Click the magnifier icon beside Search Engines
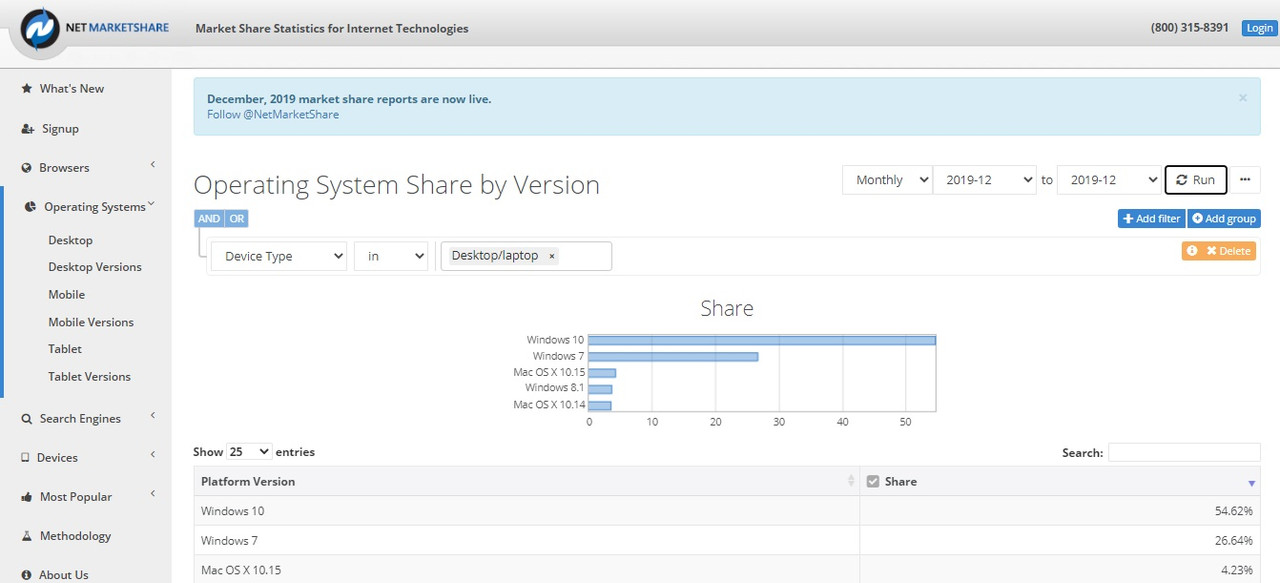The width and height of the screenshot is (1280, 583). [27, 419]
